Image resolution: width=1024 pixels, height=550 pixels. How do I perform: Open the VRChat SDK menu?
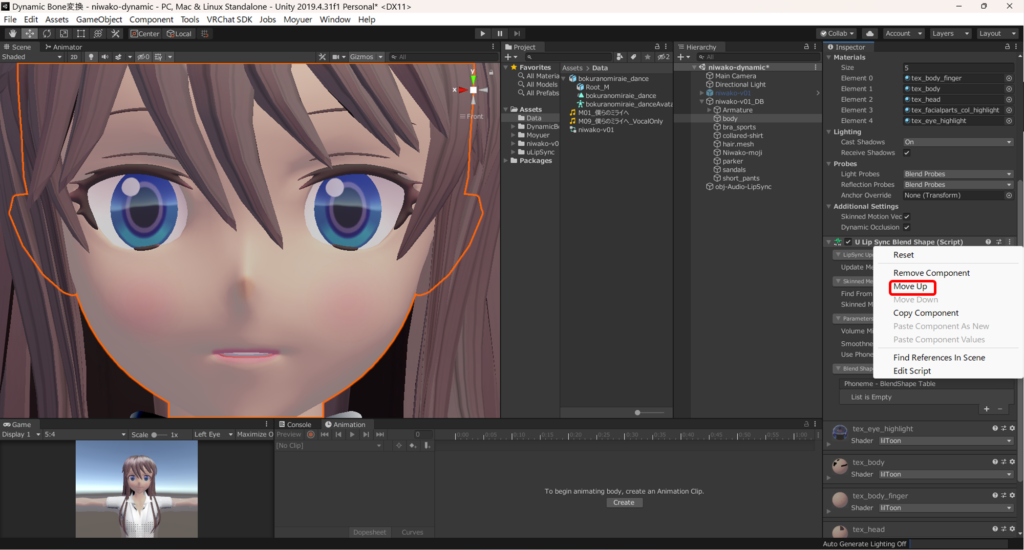(x=228, y=19)
